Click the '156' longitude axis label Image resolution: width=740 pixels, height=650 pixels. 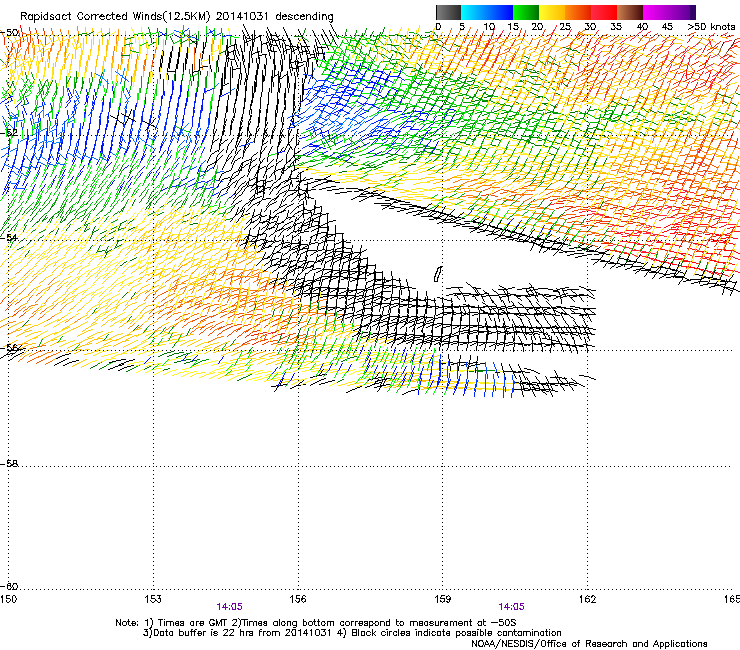tap(298, 599)
